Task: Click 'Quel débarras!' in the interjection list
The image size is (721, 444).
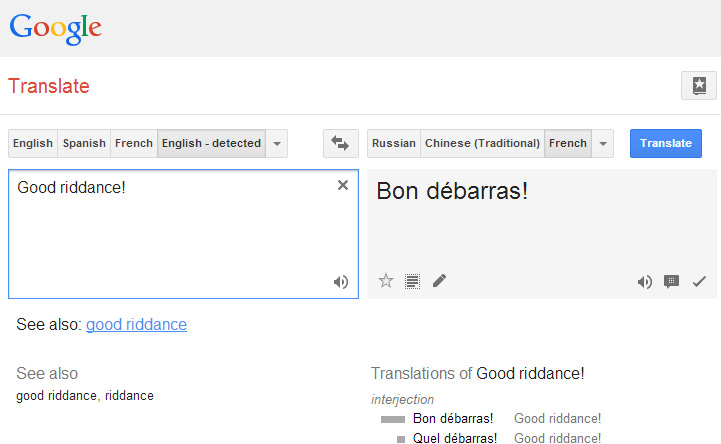Action: point(455,438)
